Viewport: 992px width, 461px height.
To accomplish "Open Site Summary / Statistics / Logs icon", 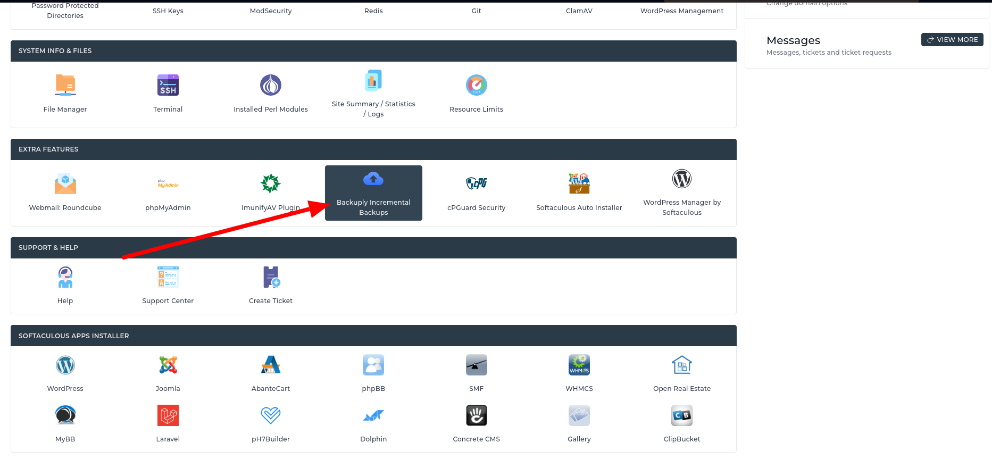I will tap(373, 81).
